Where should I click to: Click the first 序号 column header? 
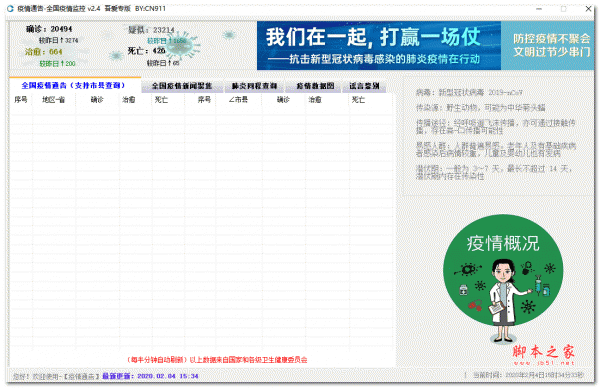tap(21, 100)
